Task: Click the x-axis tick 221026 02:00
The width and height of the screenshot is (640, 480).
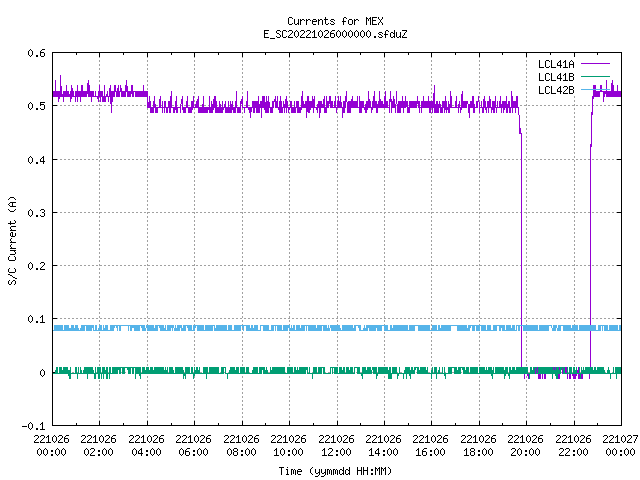Action: click(x=98, y=446)
